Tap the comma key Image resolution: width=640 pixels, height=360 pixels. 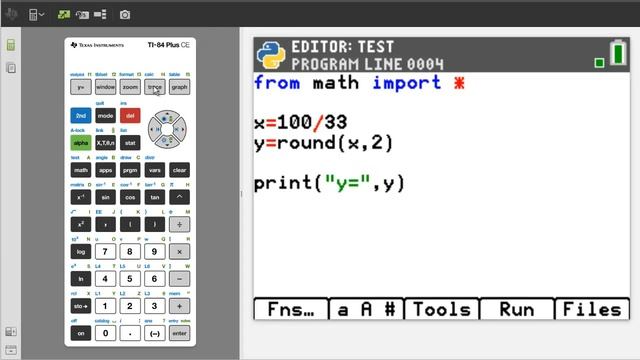(x=105, y=224)
